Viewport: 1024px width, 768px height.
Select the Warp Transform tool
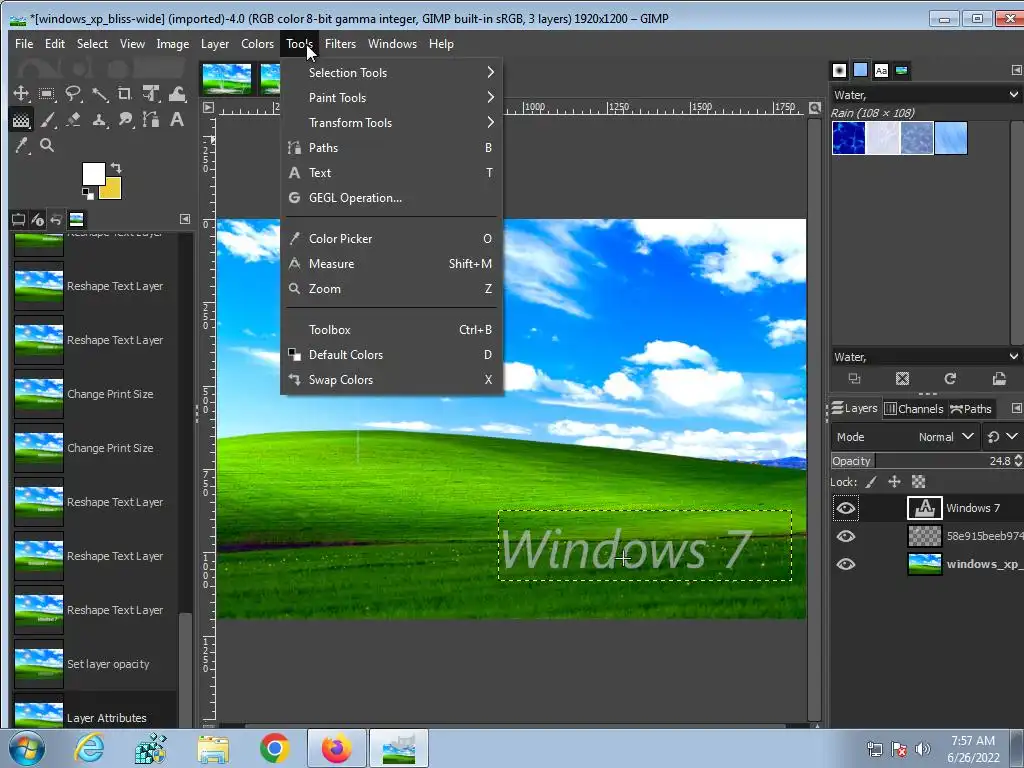click(x=177, y=93)
